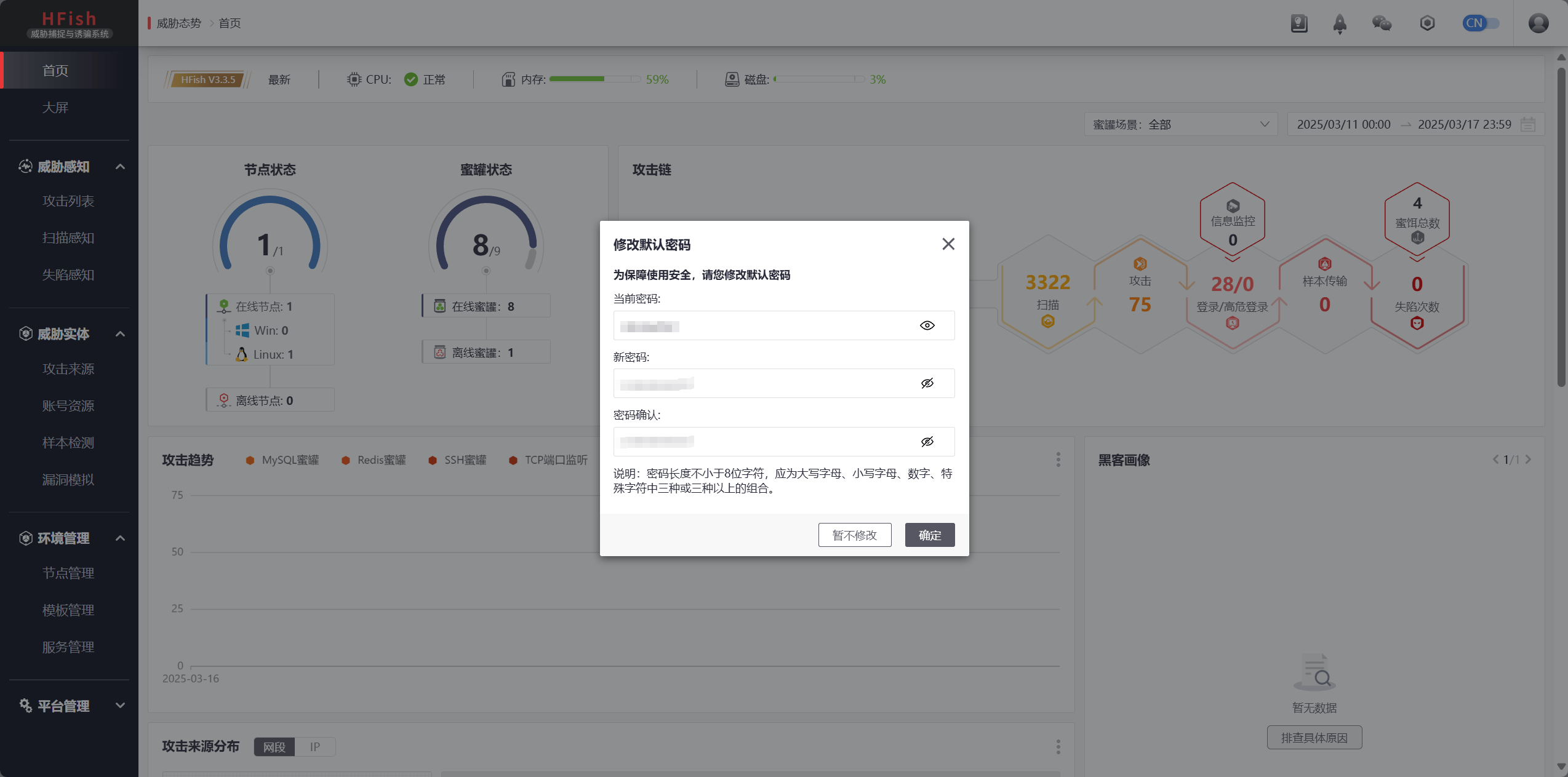1568x777 pixels.
Task: Click the memory usage progress bar
Action: 594,79
